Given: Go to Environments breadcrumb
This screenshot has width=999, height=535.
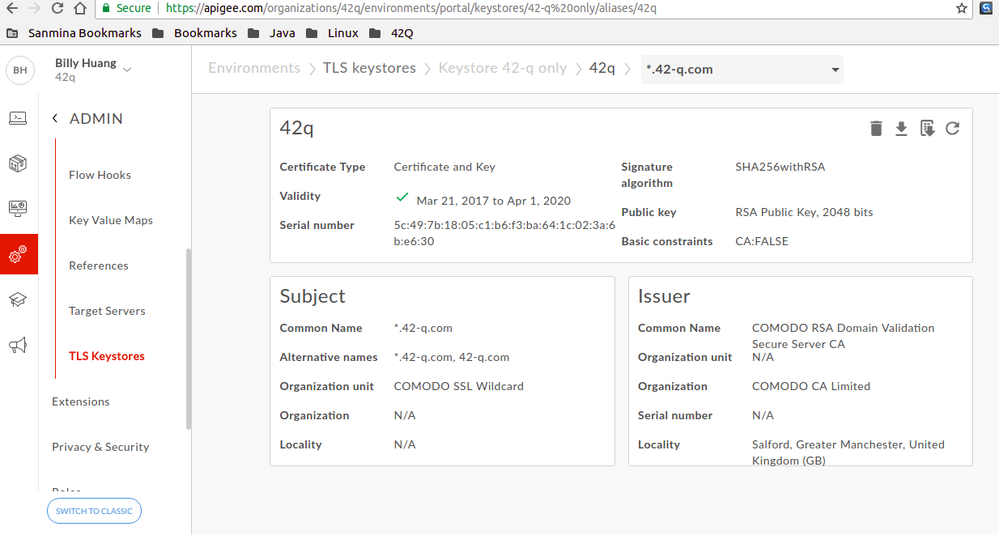Looking at the screenshot, I should [254, 68].
